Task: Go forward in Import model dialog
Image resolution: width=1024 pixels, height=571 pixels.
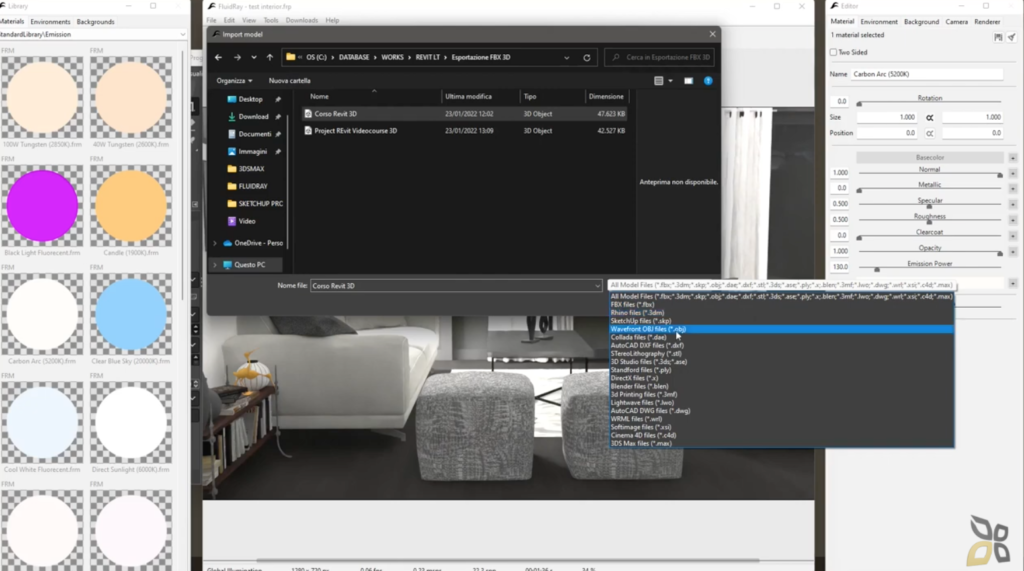Action: tap(237, 57)
